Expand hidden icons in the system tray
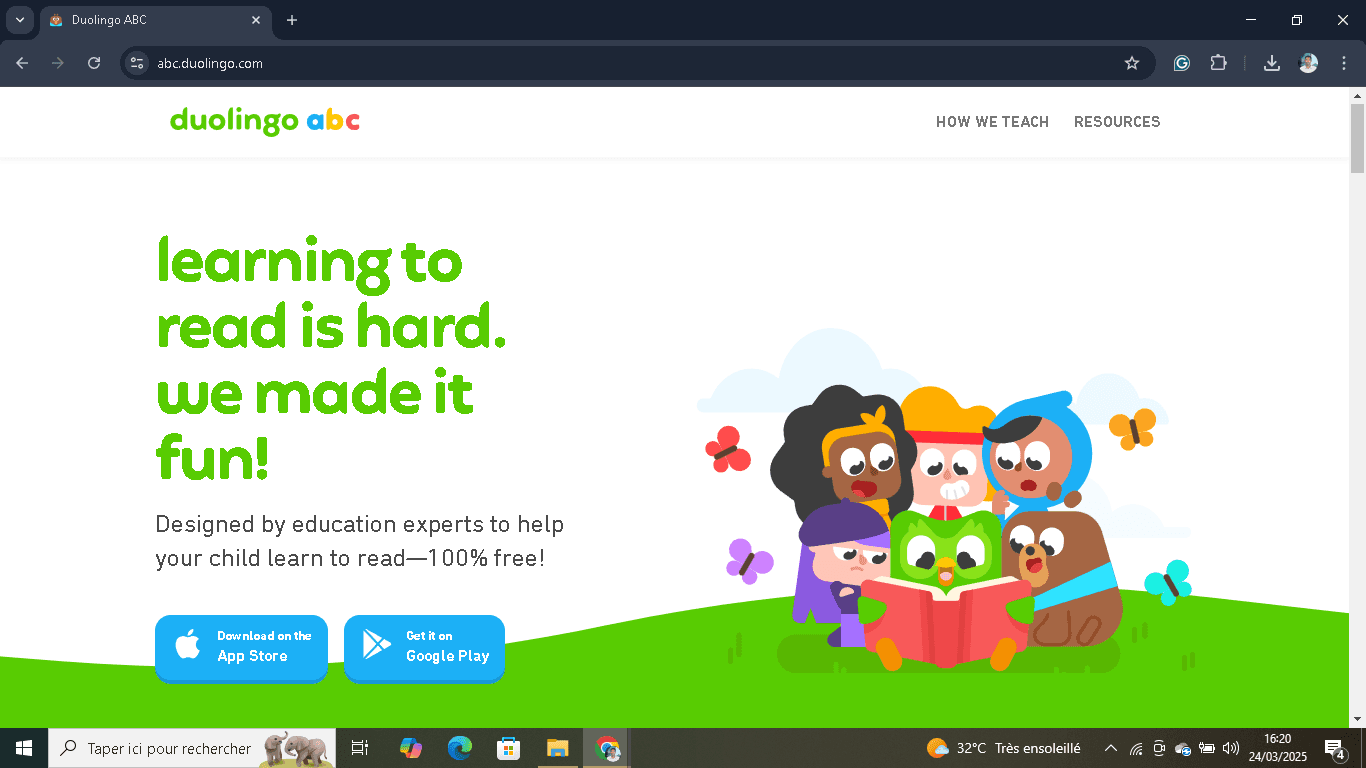1366x768 pixels. pos(1110,748)
